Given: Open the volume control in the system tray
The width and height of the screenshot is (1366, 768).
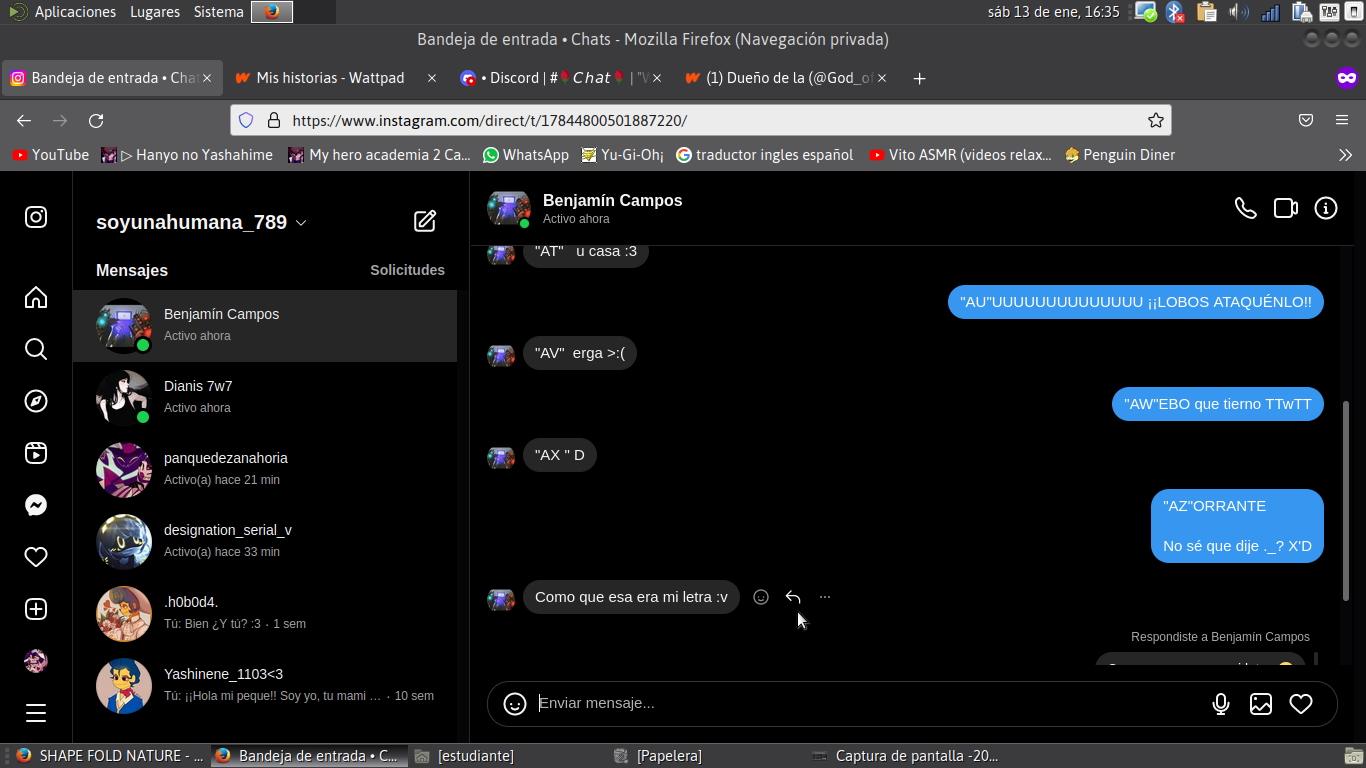Looking at the screenshot, I should tap(1238, 12).
